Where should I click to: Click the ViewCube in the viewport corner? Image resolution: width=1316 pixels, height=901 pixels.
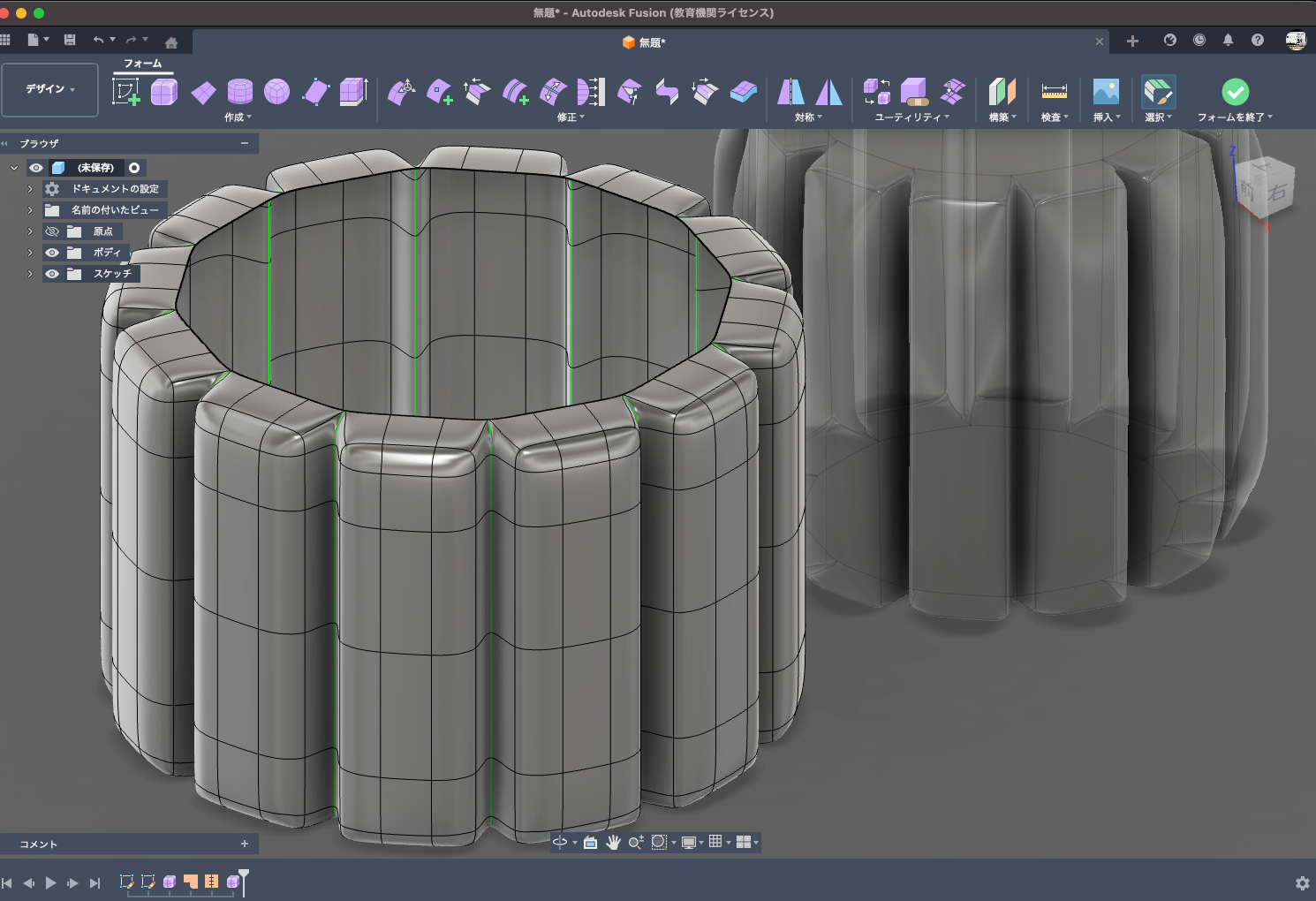(x=1264, y=188)
